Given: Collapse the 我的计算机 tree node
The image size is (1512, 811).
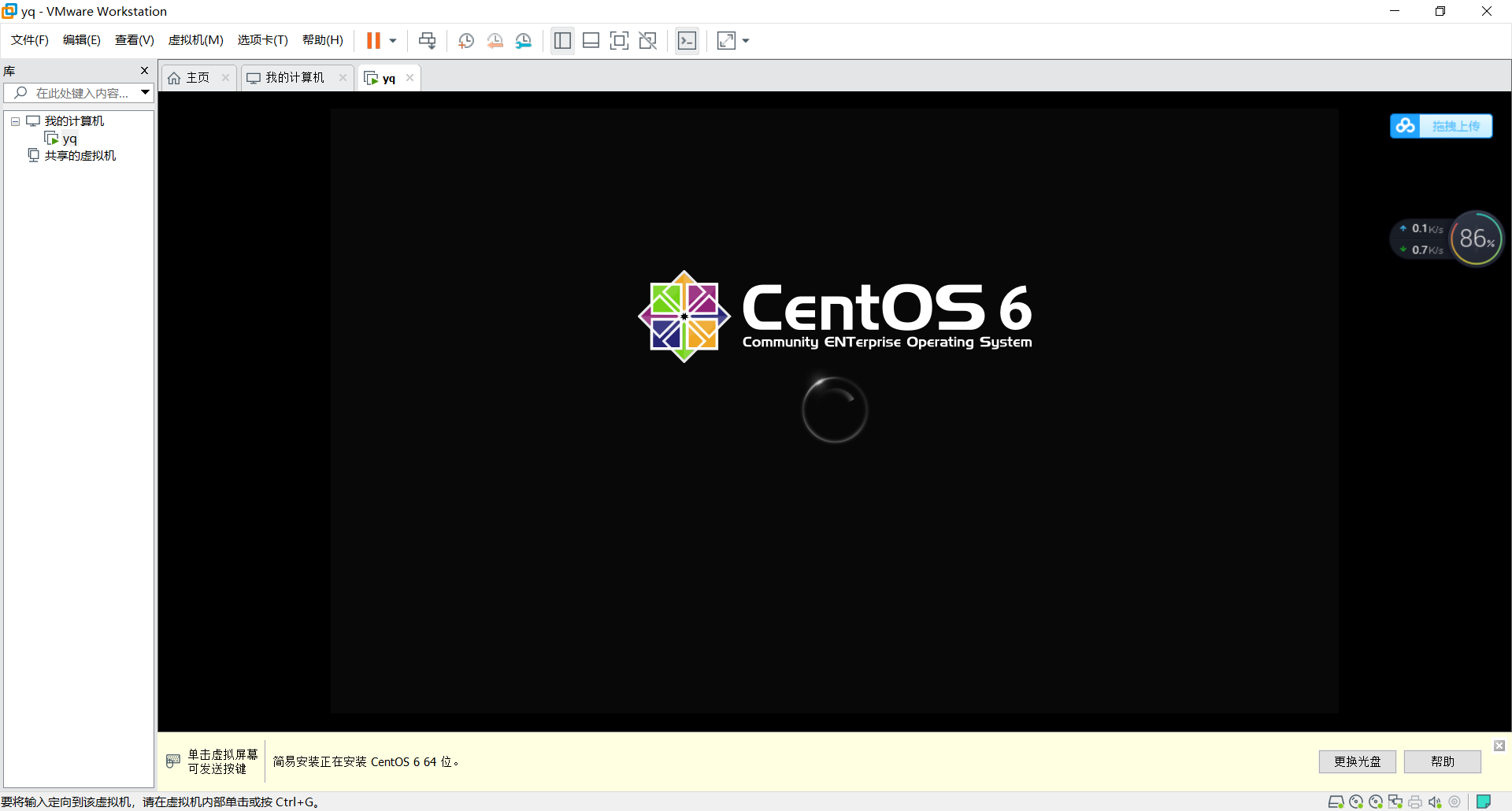Looking at the screenshot, I should pyautogui.click(x=15, y=121).
